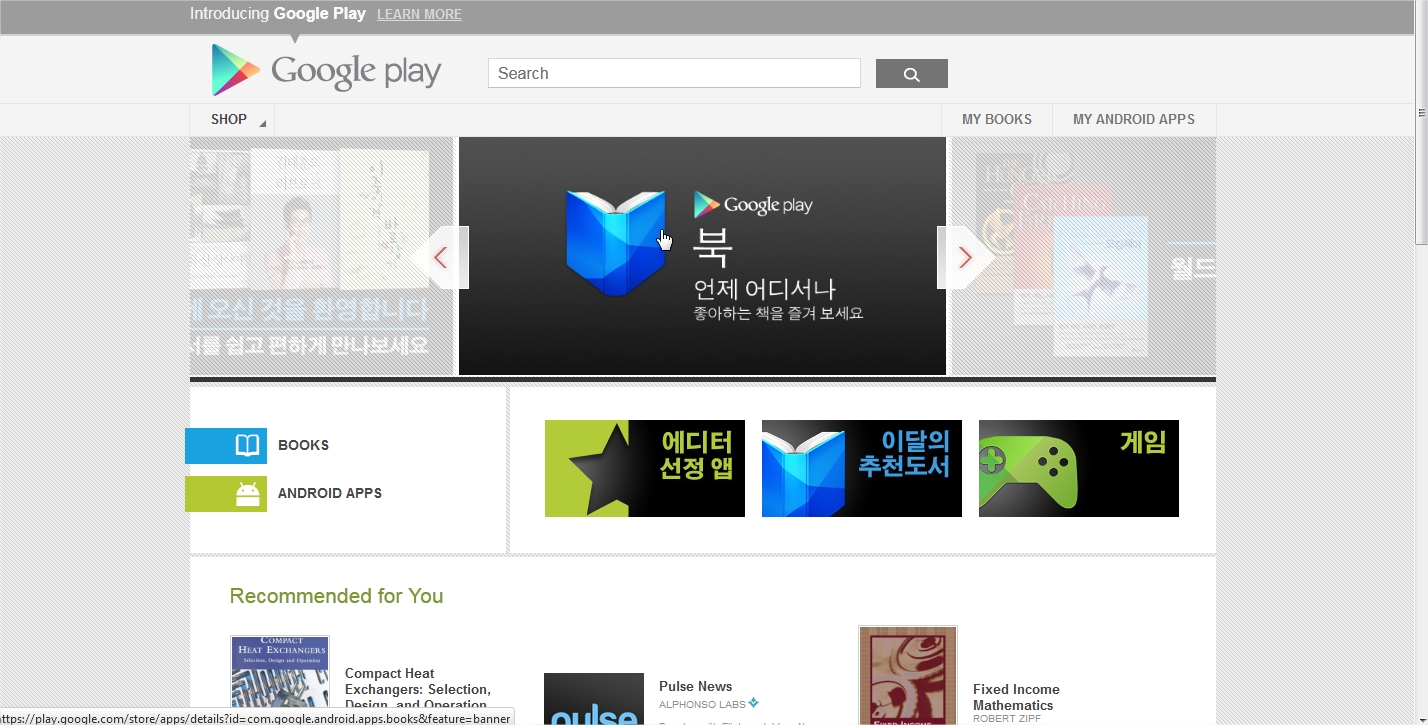This screenshot has width=1428, height=725.
Task: Advance to the next carousel banner
Action: click(x=964, y=258)
